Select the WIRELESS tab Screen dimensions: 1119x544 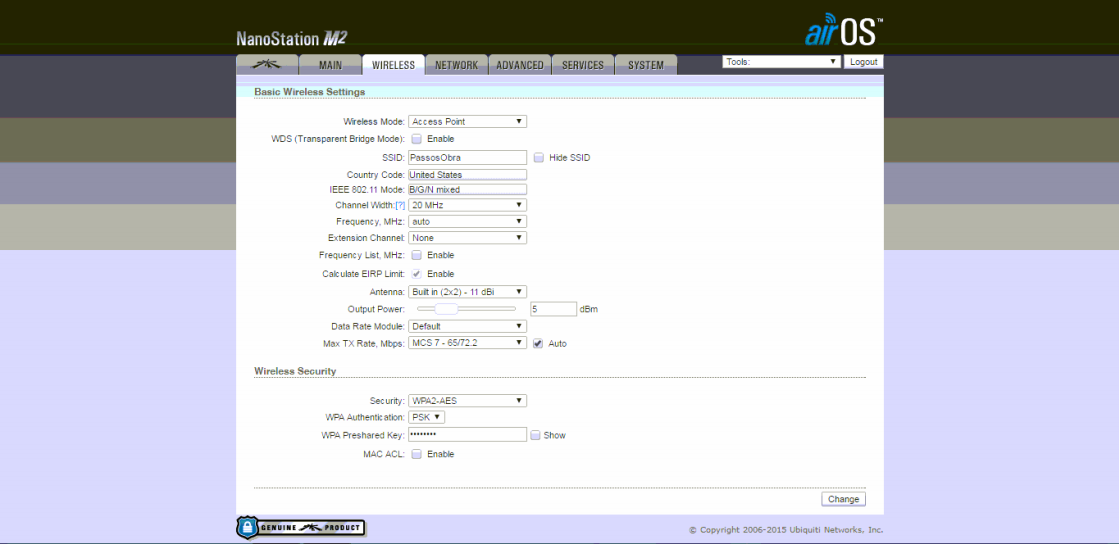[x=393, y=65]
